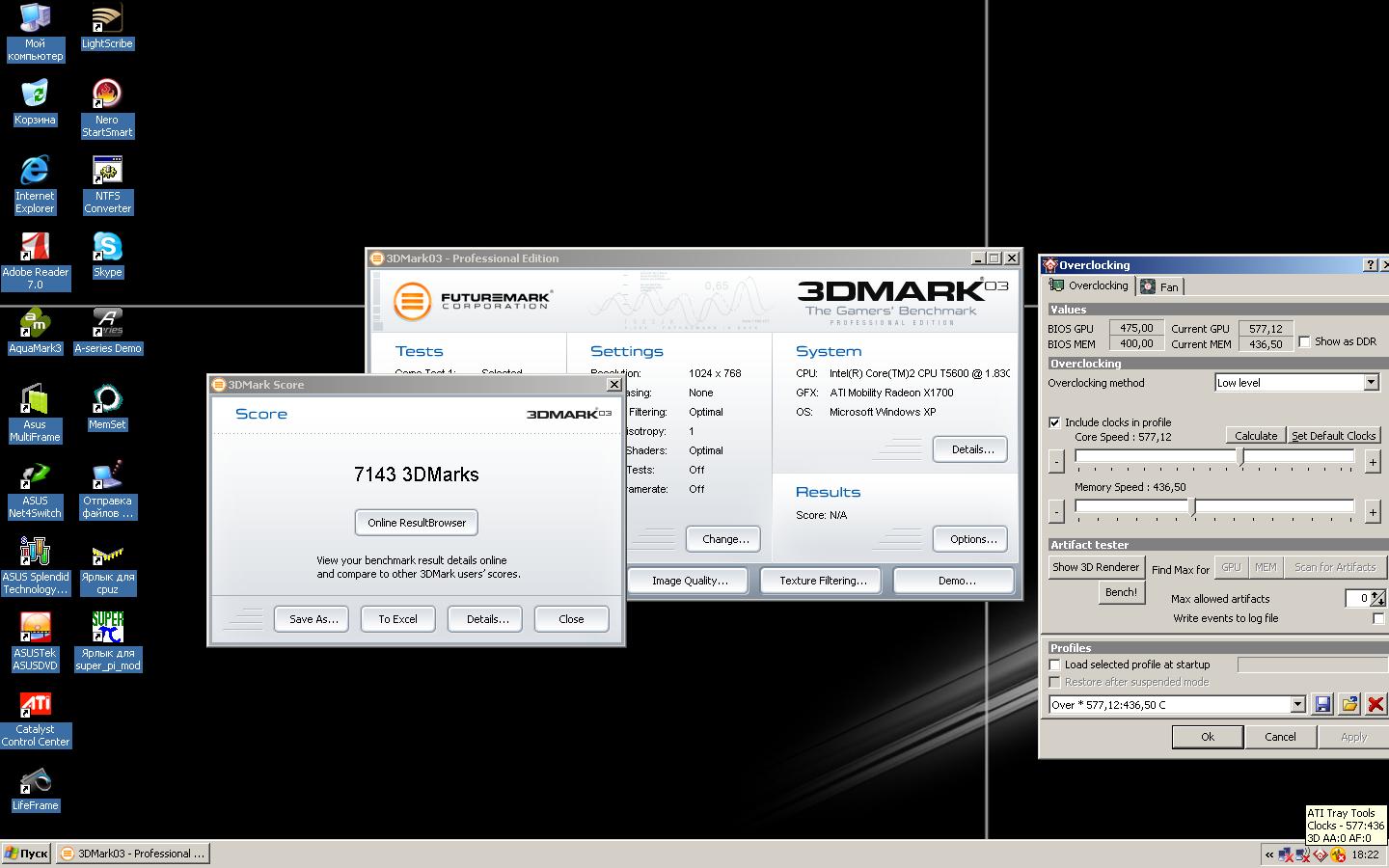
Task: Uncheck Include clocks in profile
Action: 1054,422
